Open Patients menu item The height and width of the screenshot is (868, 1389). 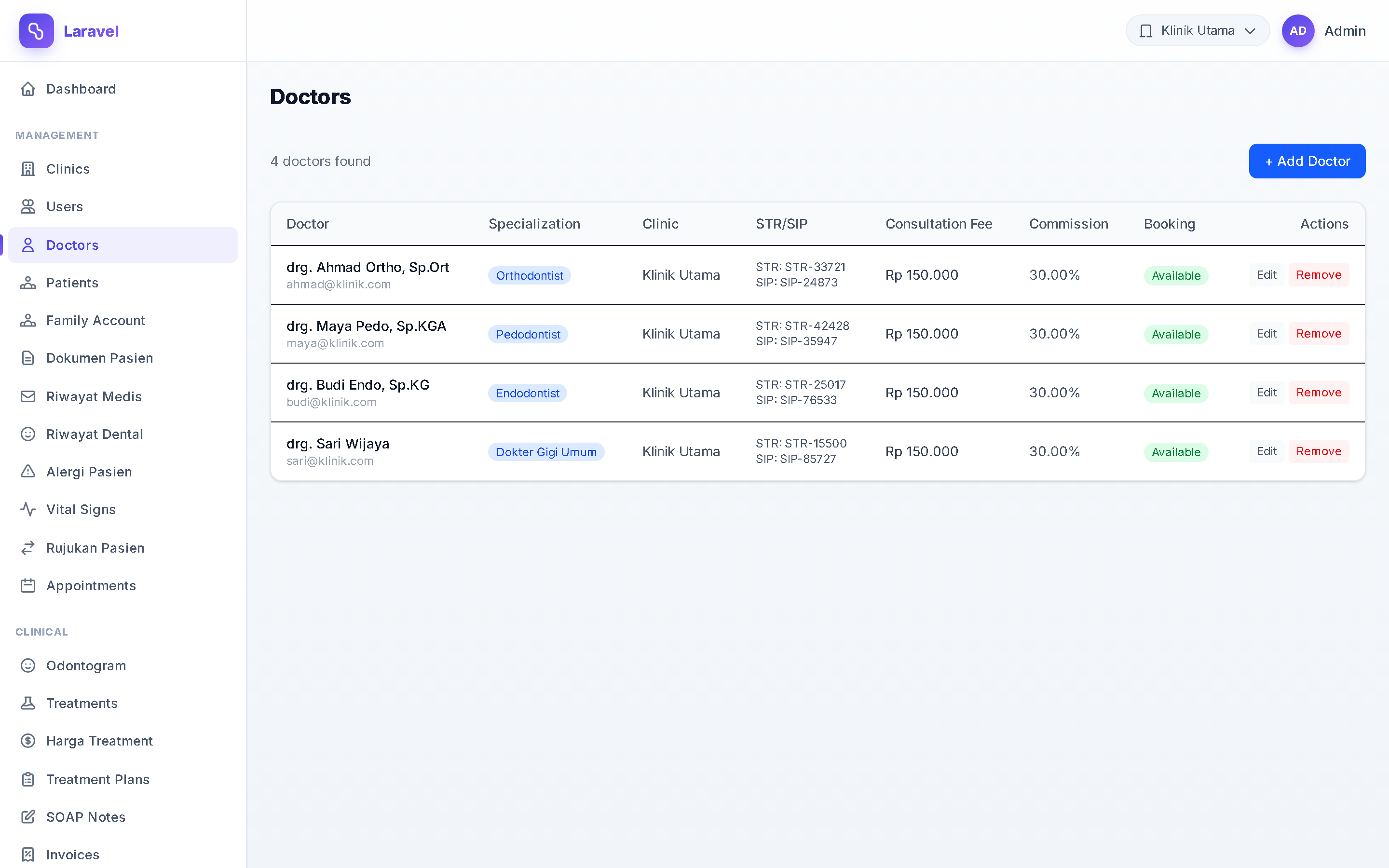point(123,283)
